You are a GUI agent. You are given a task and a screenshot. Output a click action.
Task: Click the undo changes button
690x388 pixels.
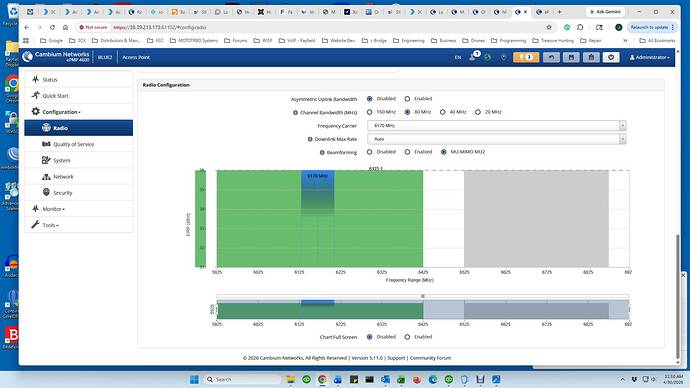point(551,57)
